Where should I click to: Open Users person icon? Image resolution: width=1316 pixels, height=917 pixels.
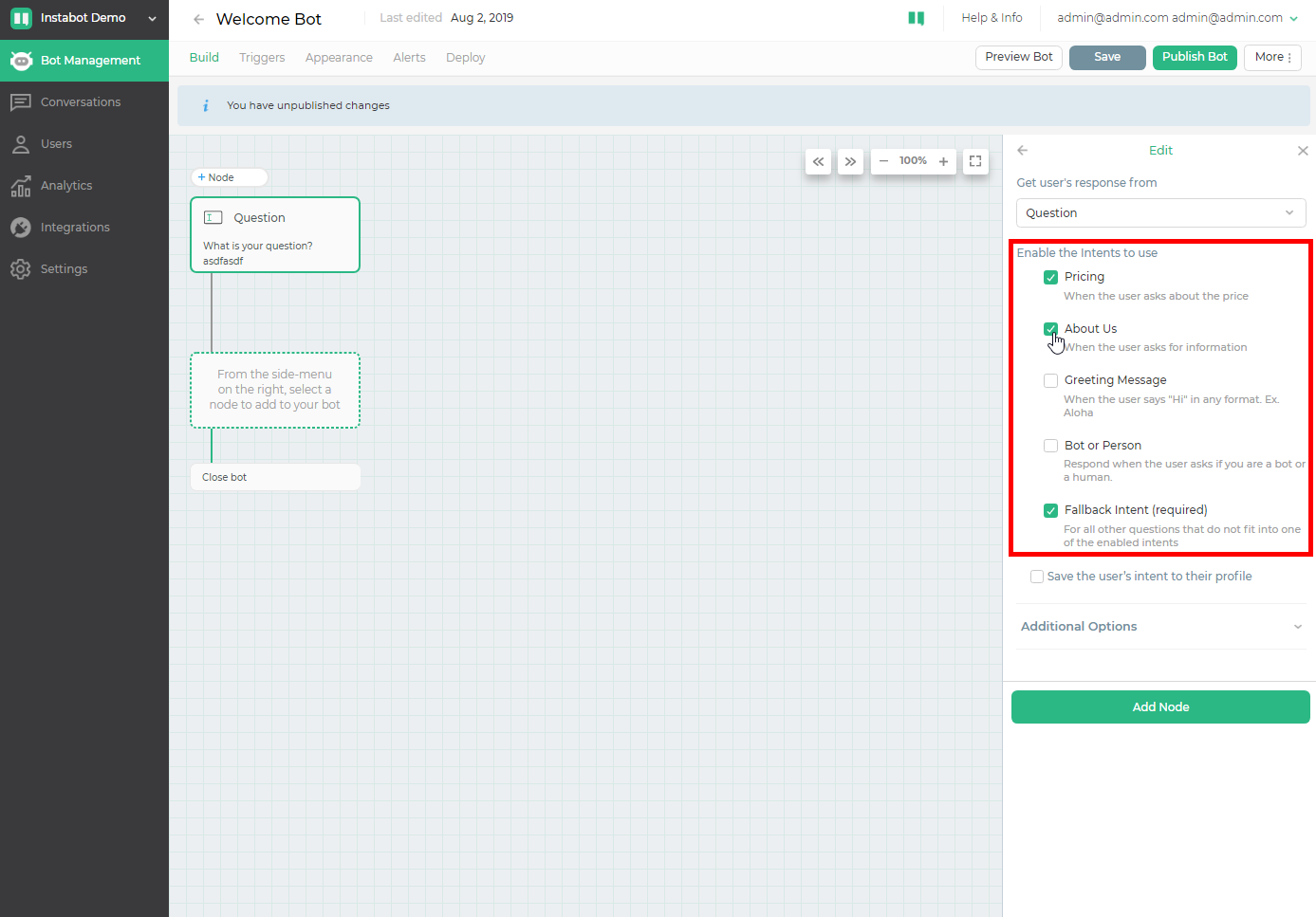[21, 144]
